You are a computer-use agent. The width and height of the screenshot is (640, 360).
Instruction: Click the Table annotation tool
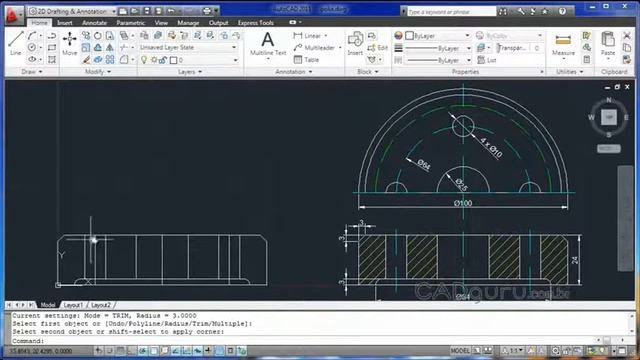click(306, 60)
